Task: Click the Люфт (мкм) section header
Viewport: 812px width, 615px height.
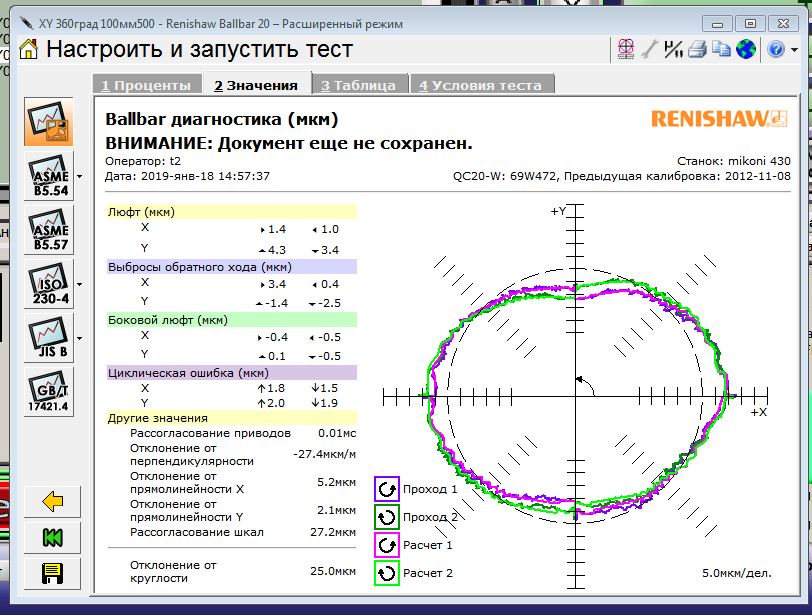Action: pos(232,212)
